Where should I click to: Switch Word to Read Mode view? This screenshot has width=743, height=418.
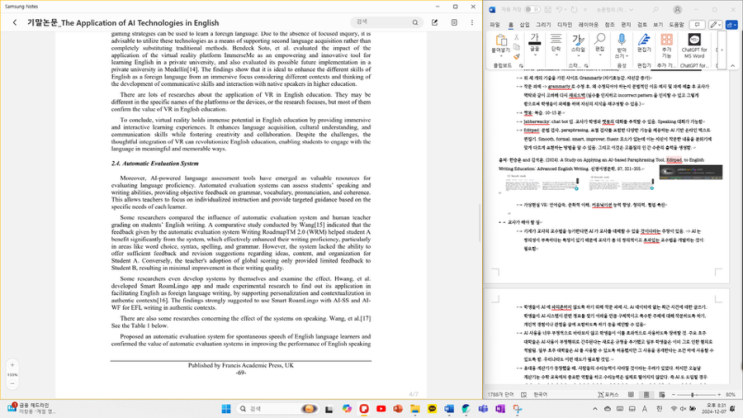pos(631,394)
